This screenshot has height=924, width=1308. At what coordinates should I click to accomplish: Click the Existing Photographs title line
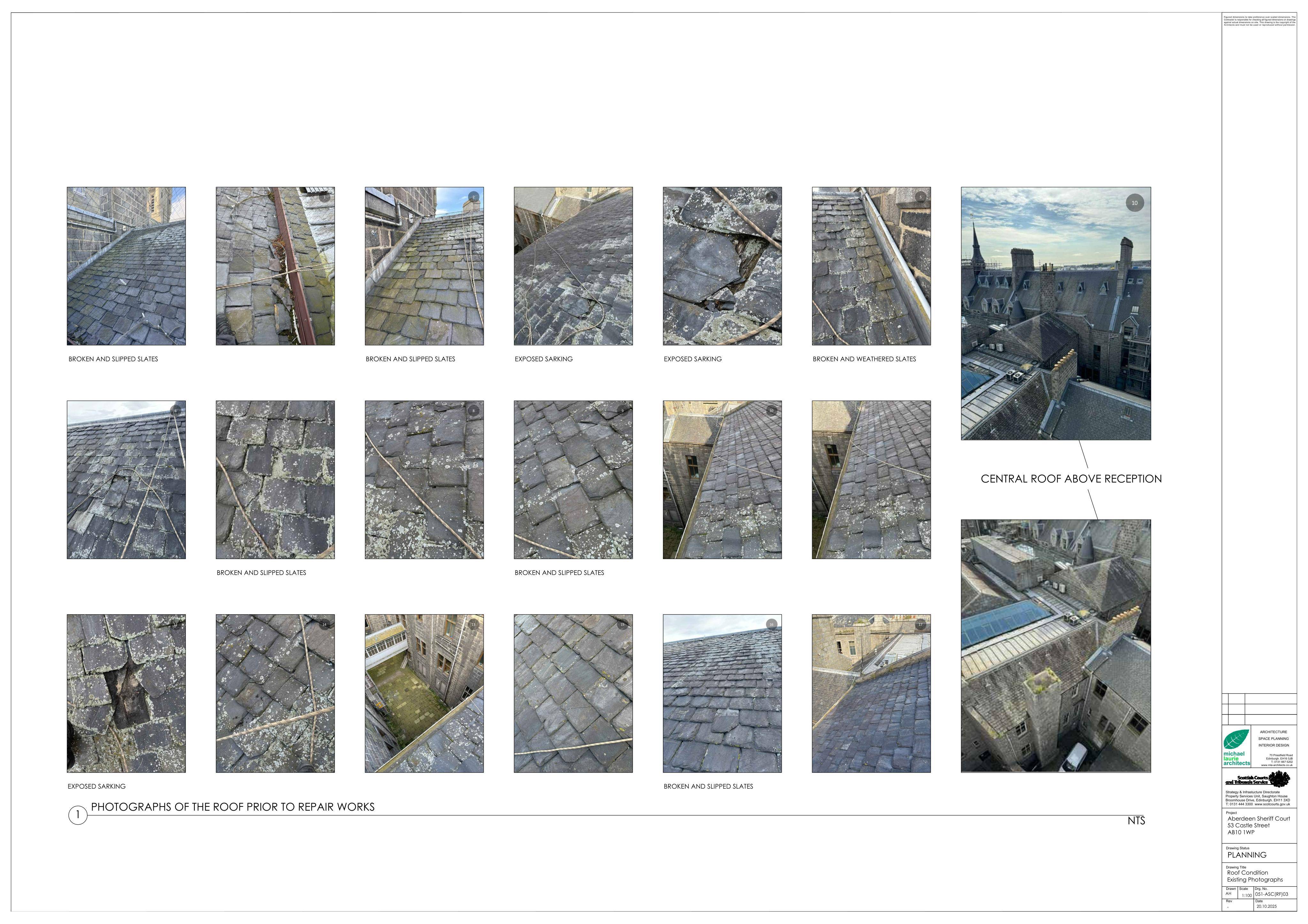1255,880
